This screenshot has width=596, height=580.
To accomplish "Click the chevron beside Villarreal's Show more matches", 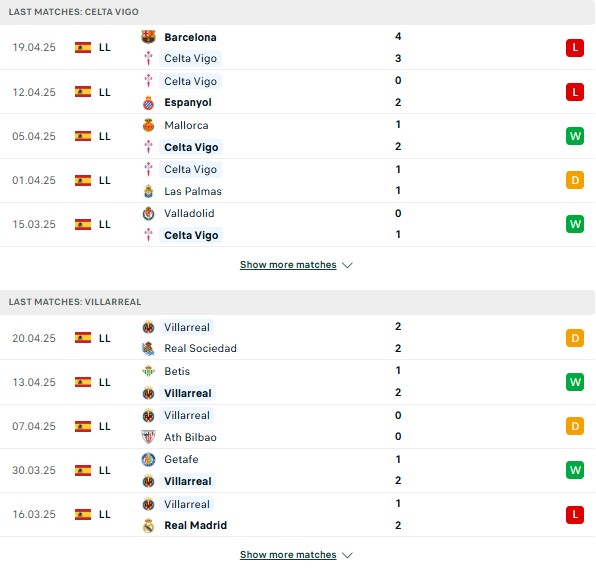I will click(x=347, y=555).
